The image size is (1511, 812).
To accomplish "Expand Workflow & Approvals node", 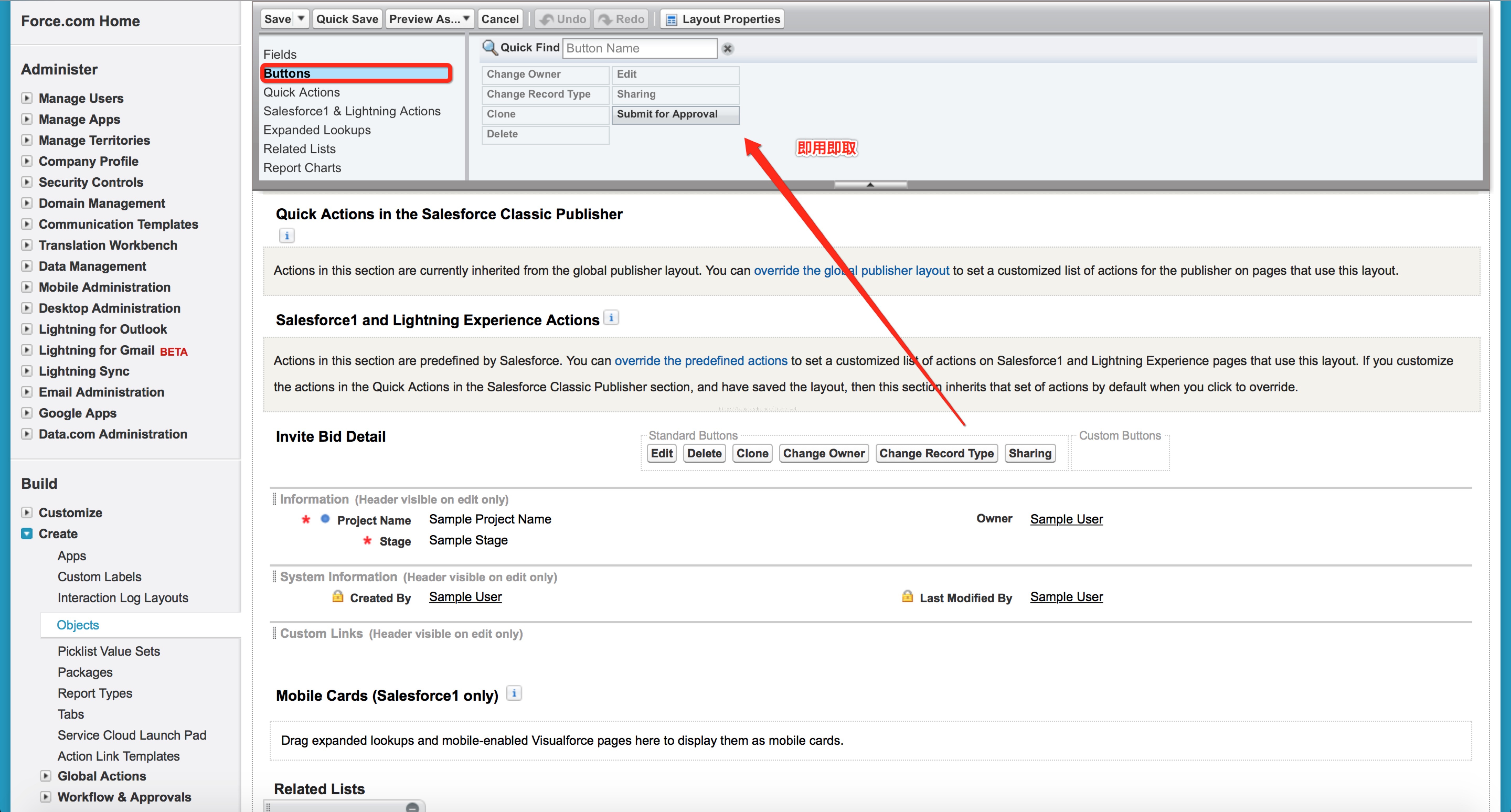I will tap(46, 797).
